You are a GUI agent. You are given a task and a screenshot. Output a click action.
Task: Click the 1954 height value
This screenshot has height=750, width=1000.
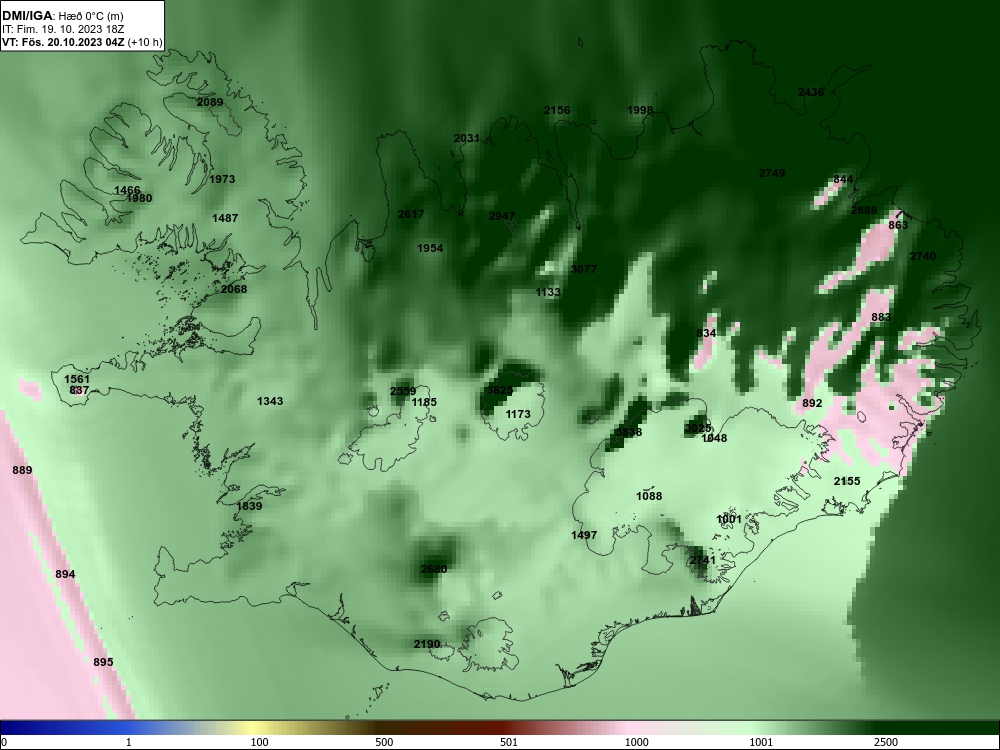tap(430, 249)
